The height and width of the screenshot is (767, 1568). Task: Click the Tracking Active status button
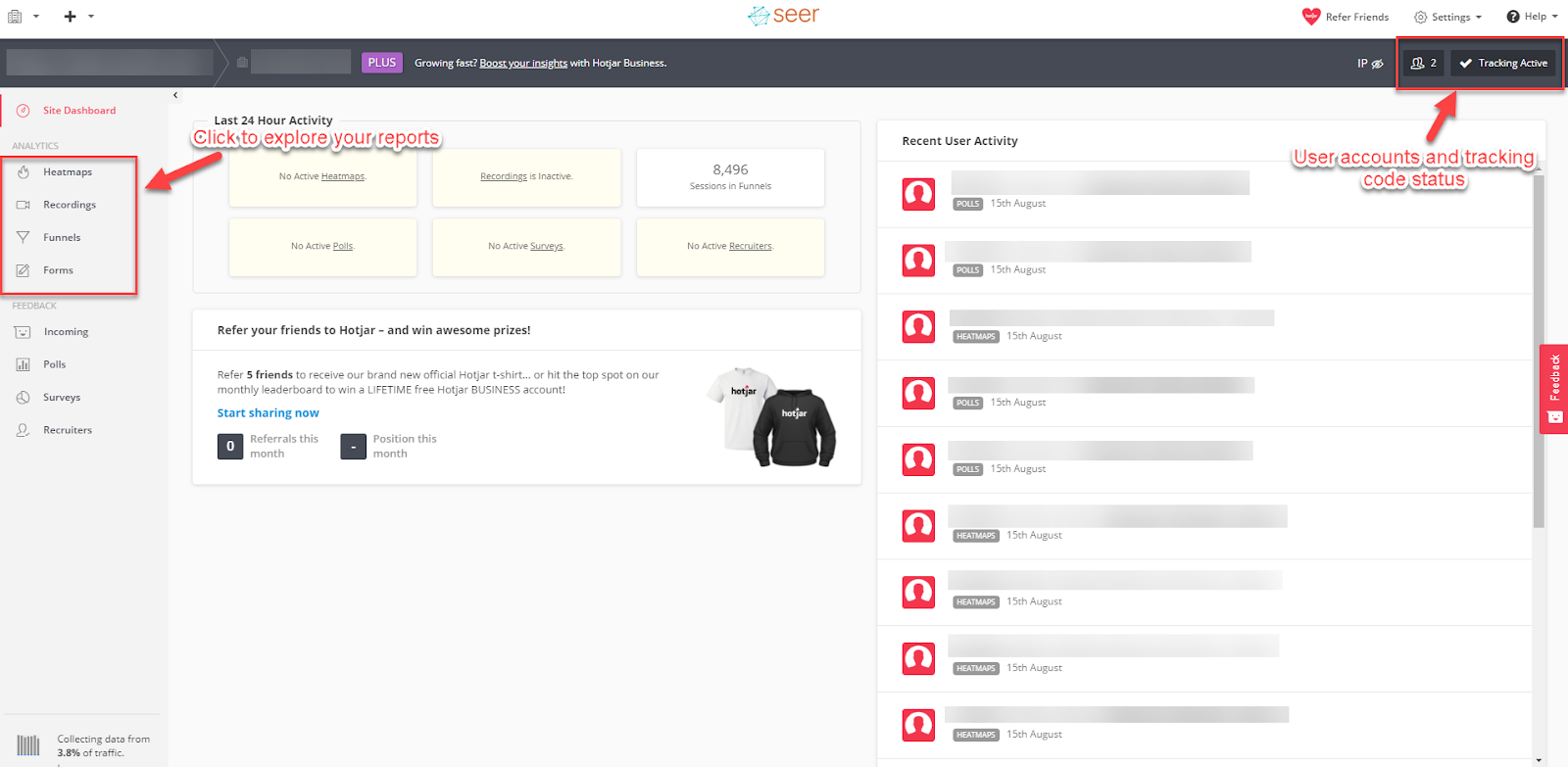click(1503, 64)
